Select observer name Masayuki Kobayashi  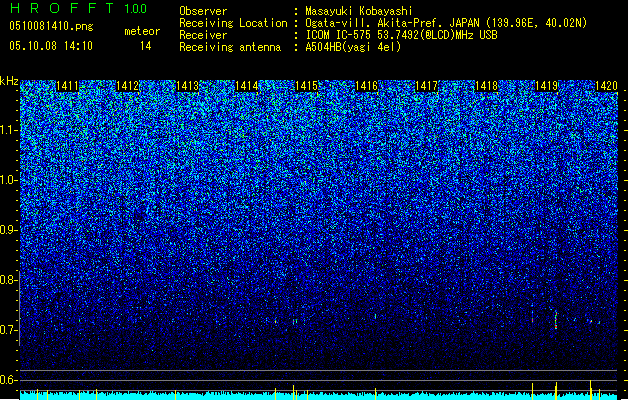coord(359,11)
